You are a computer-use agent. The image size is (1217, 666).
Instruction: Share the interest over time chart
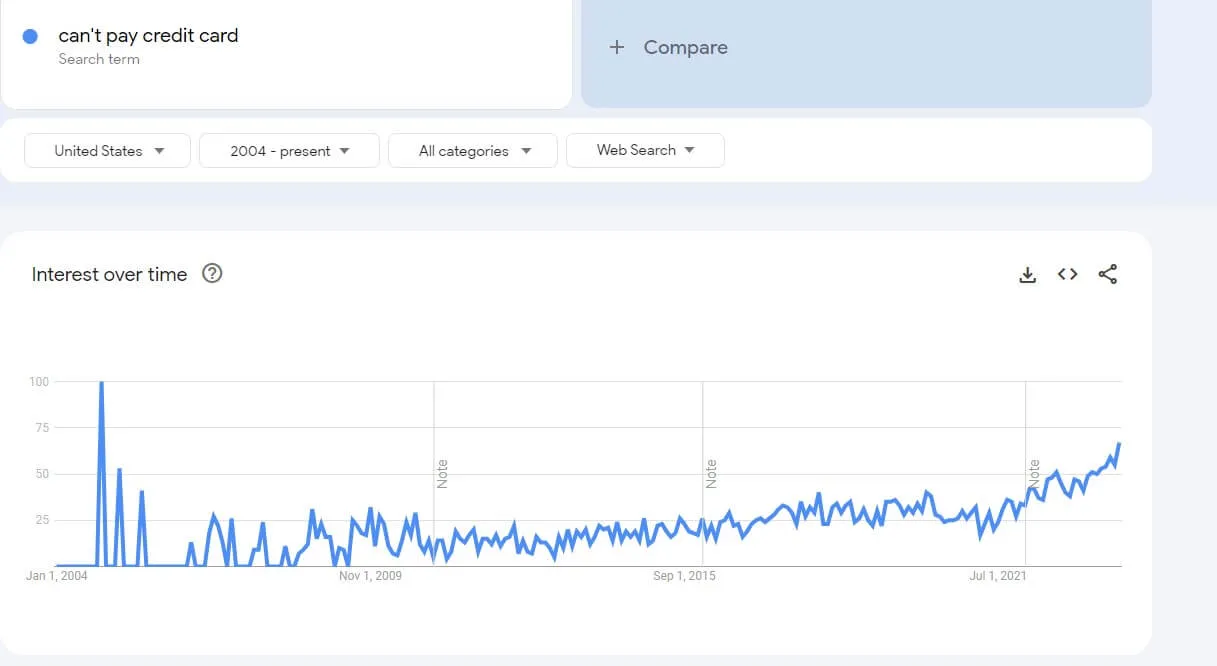coord(1107,275)
